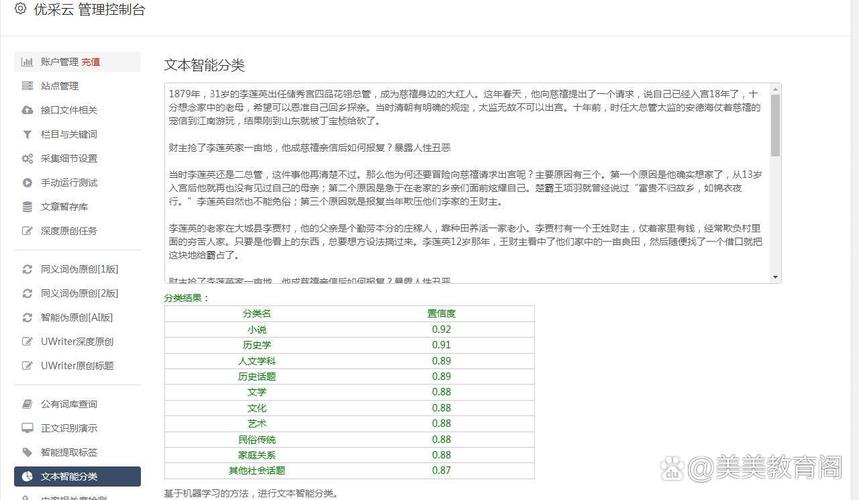The image size is (859, 500).
Task: Click the 其他社会话题 category cell
Action: coord(257,470)
